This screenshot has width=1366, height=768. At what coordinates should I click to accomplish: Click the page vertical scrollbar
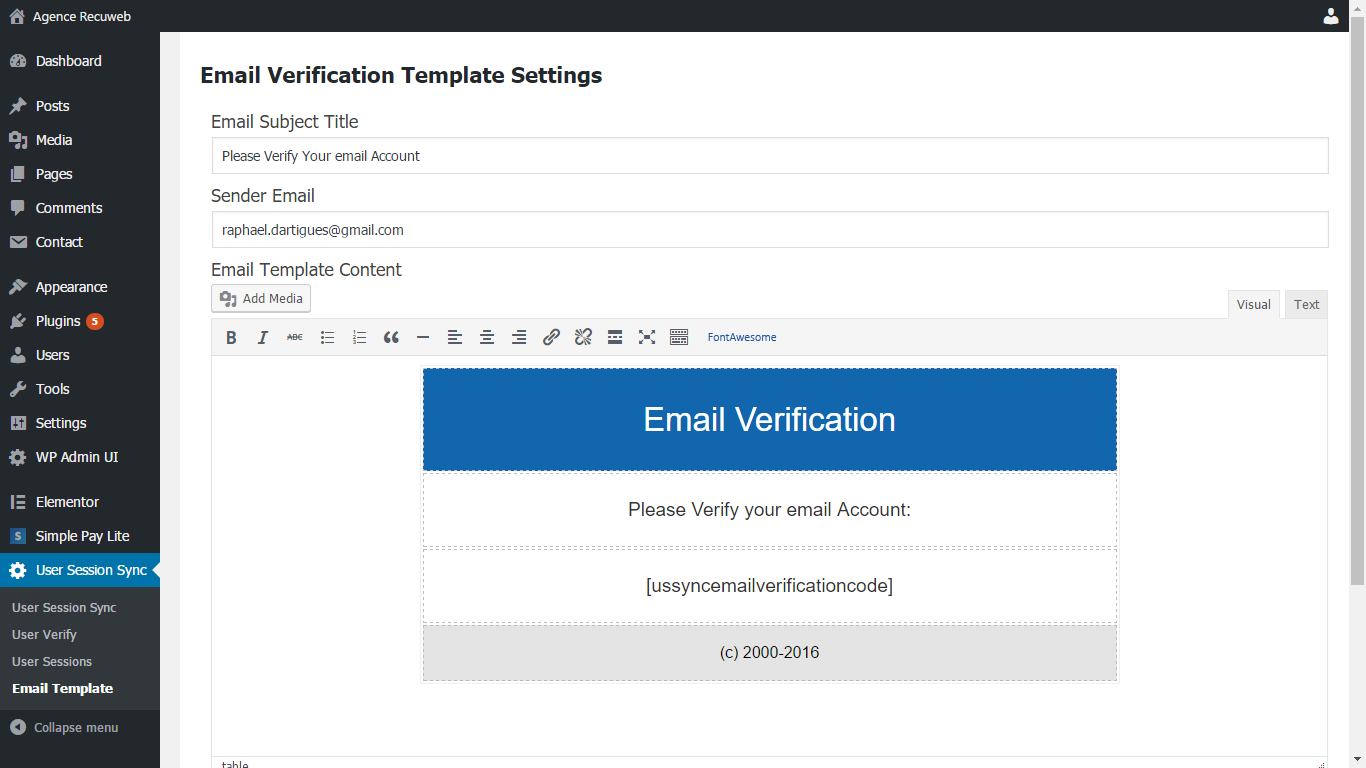(1357, 310)
